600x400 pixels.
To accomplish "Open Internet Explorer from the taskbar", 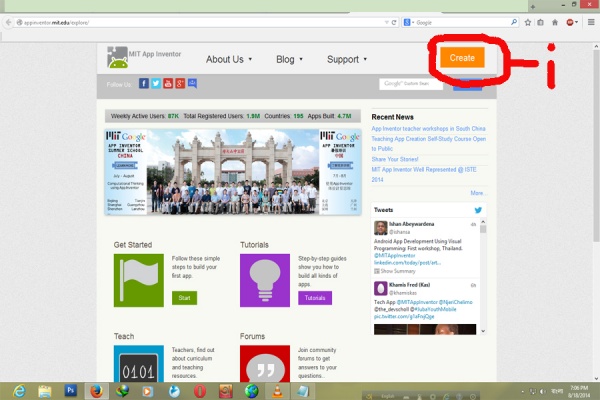I will coord(19,391).
